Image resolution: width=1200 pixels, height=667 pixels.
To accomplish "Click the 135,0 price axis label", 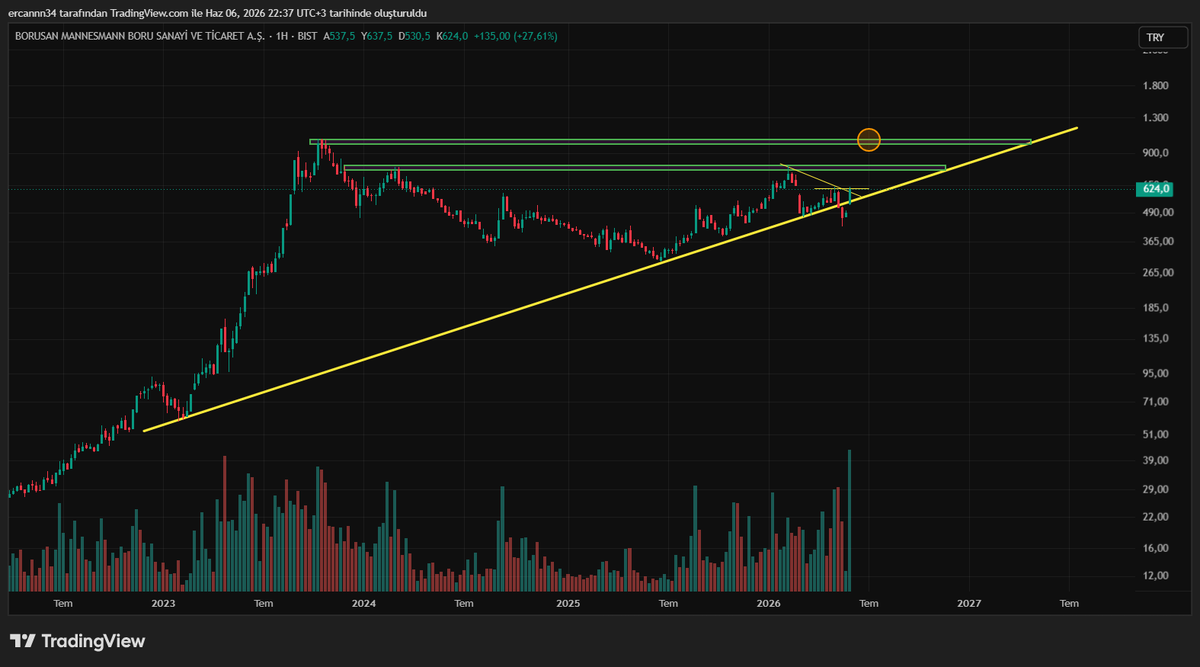I will click(1154, 338).
